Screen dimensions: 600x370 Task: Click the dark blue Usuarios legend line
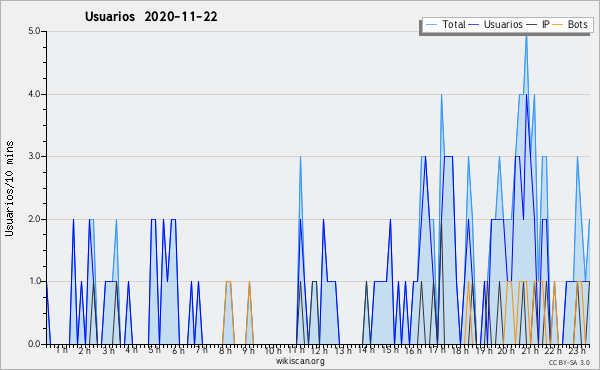point(474,25)
